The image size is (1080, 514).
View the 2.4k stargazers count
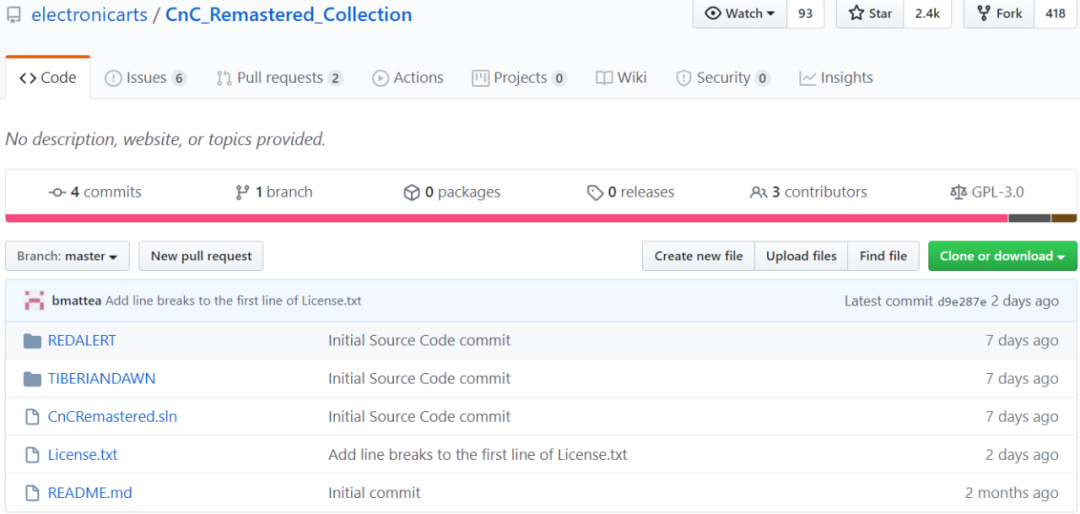pyautogui.click(x=927, y=14)
